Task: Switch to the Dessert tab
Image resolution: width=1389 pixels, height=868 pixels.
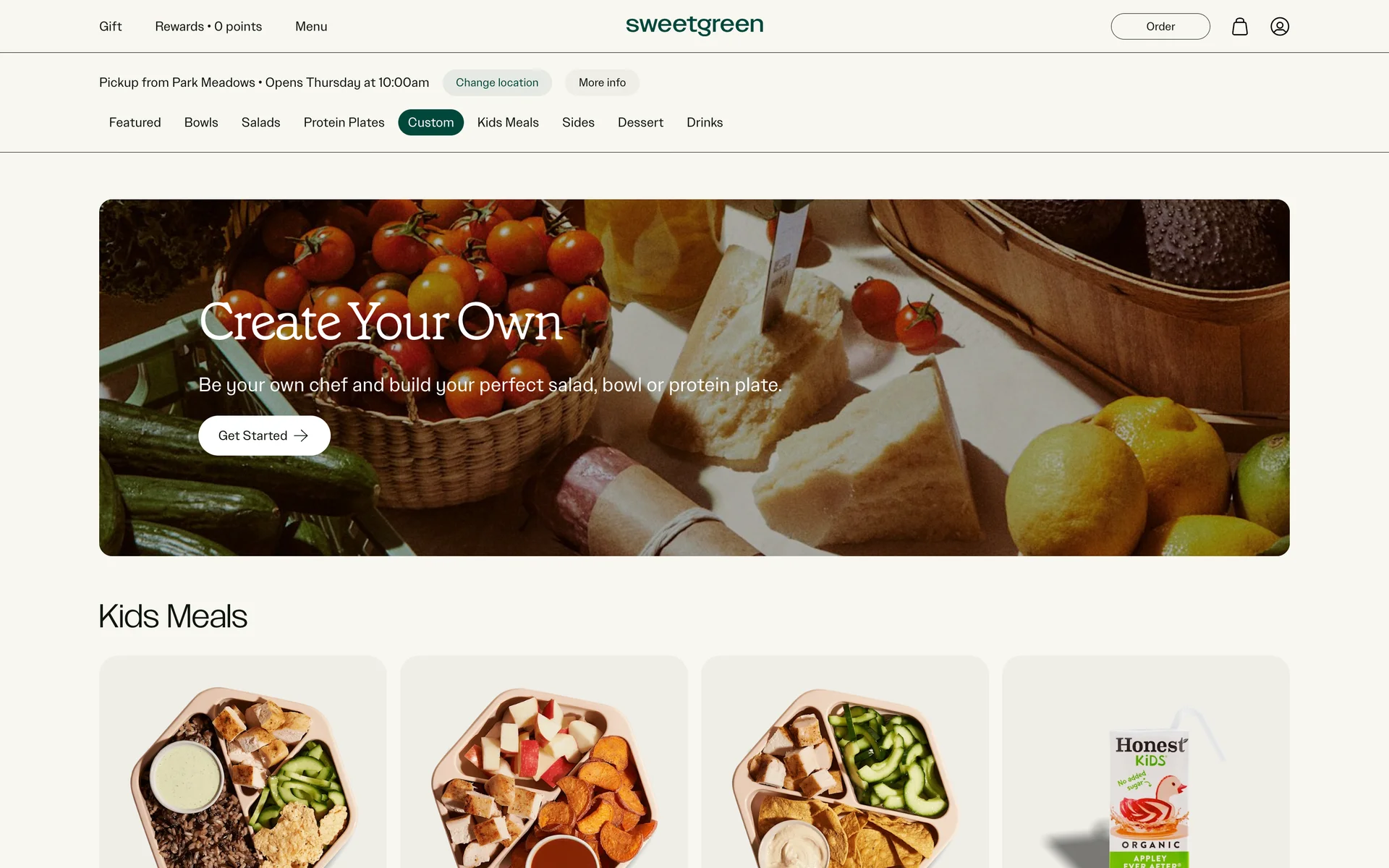Action: [x=640, y=122]
